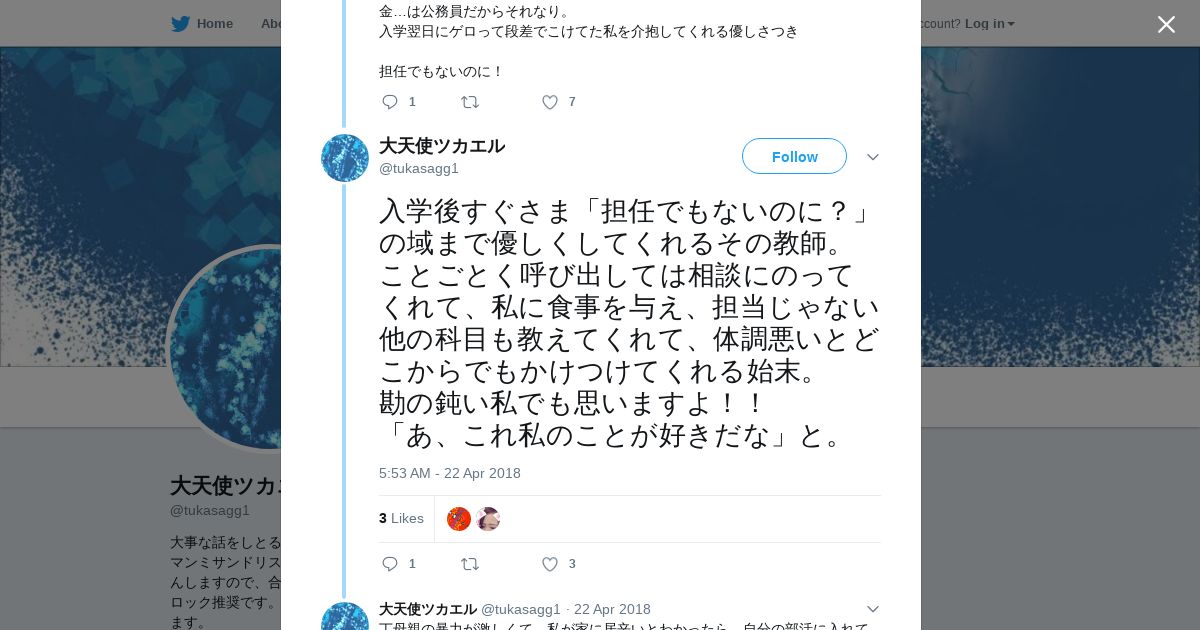The width and height of the screenshot is (1200, 630).
Task: Like the main tweet with 3 likes
Action: click(x=550, y=564)
